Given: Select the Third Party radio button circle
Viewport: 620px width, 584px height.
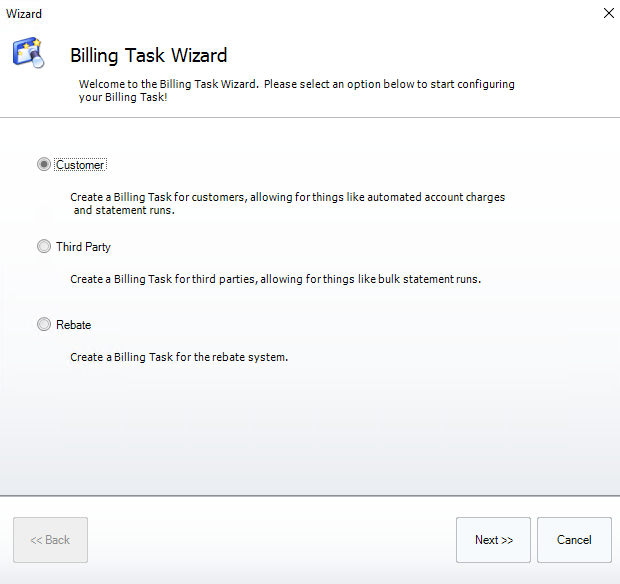Looking at the screenshot, I should (x=44, y=246).
